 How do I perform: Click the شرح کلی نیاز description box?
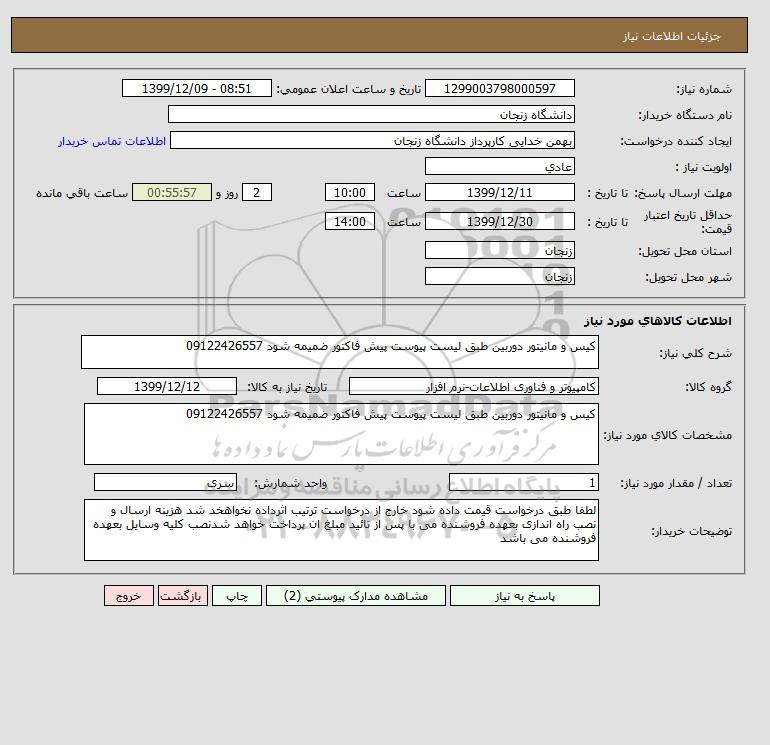tap(340, 352)
